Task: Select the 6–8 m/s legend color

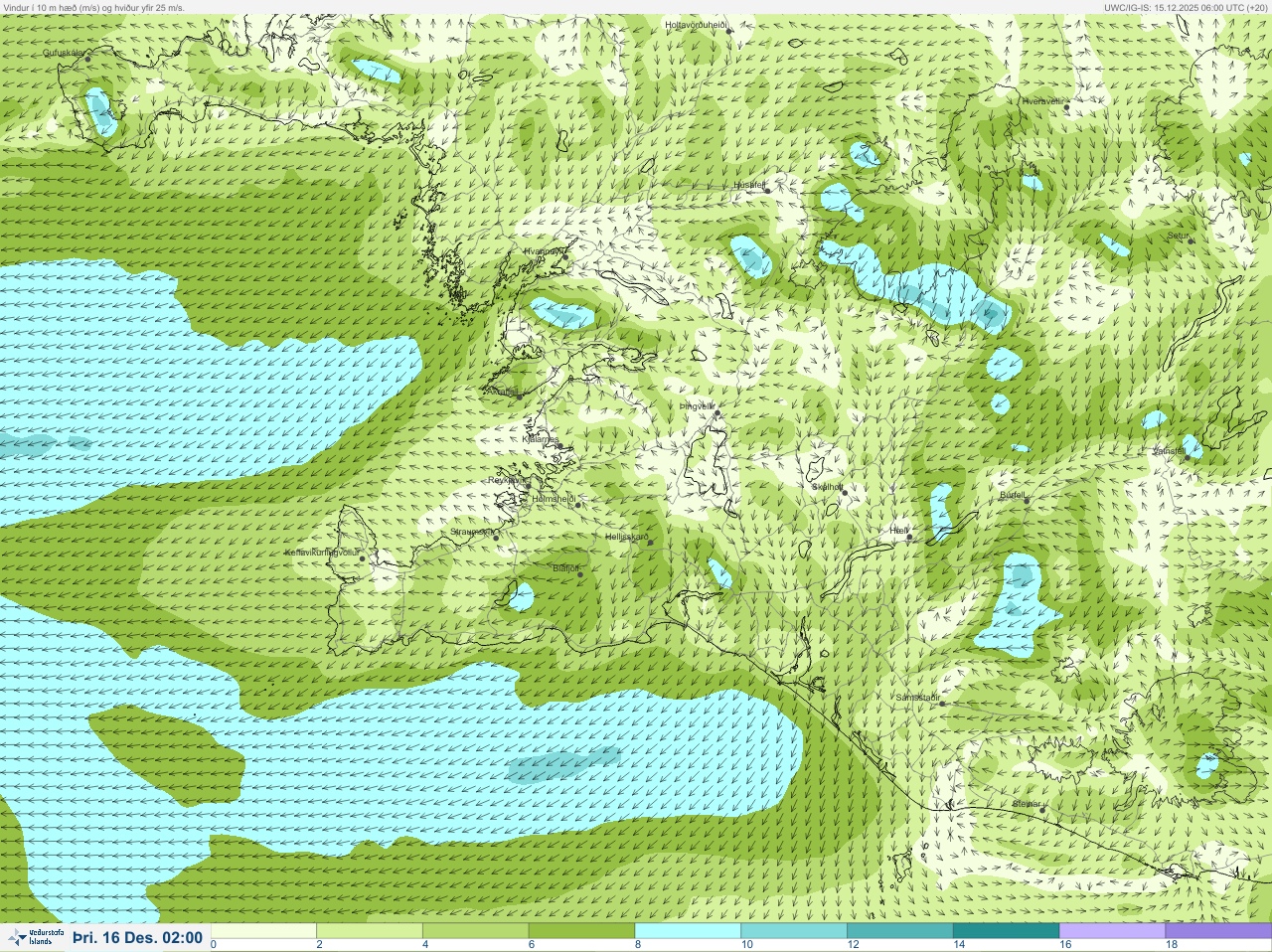Action: pyautogui.click(x=581, y=930)
